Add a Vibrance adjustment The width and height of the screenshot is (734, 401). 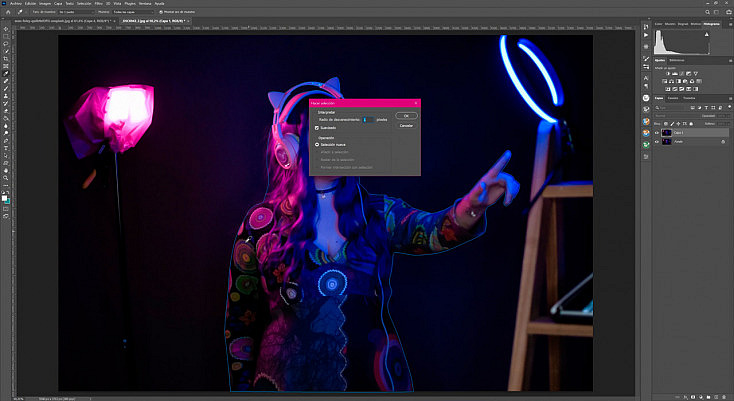click(x=696, y=74)
